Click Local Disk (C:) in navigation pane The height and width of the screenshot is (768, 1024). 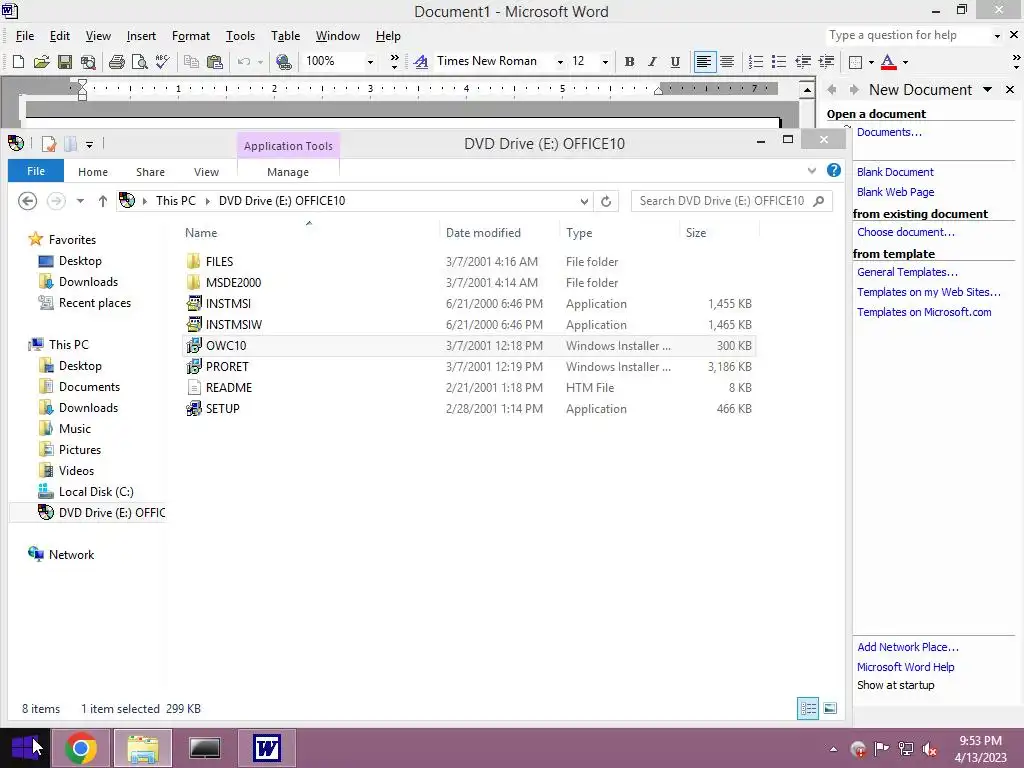(96, 492)
